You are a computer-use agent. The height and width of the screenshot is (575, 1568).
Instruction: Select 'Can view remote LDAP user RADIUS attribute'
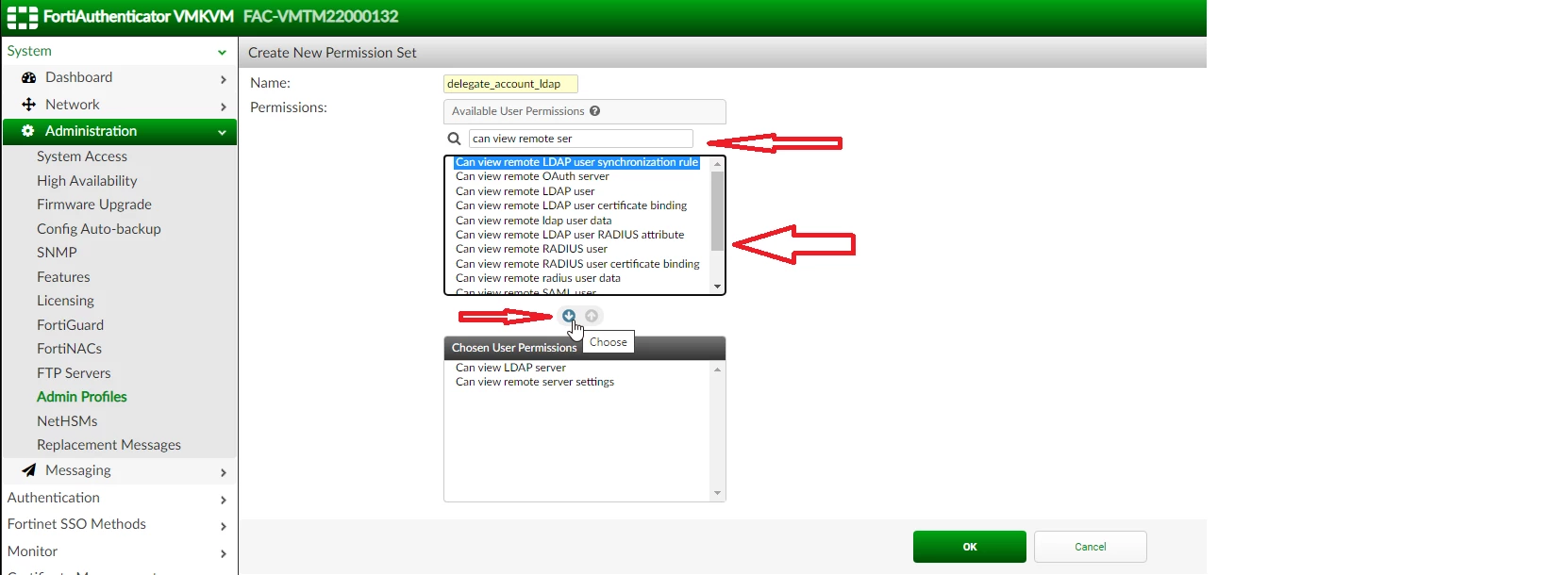click(570, 235)
